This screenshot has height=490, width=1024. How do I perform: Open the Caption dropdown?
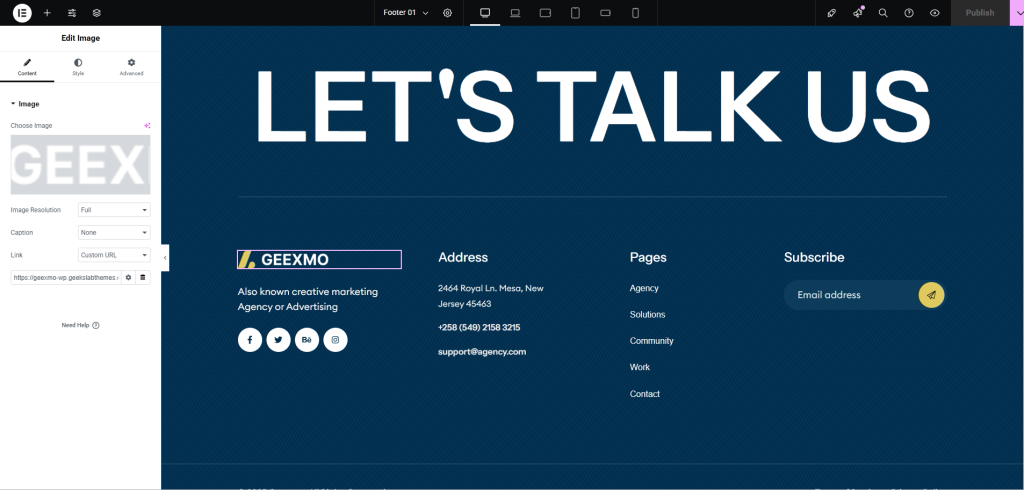[x=114, y=232]
